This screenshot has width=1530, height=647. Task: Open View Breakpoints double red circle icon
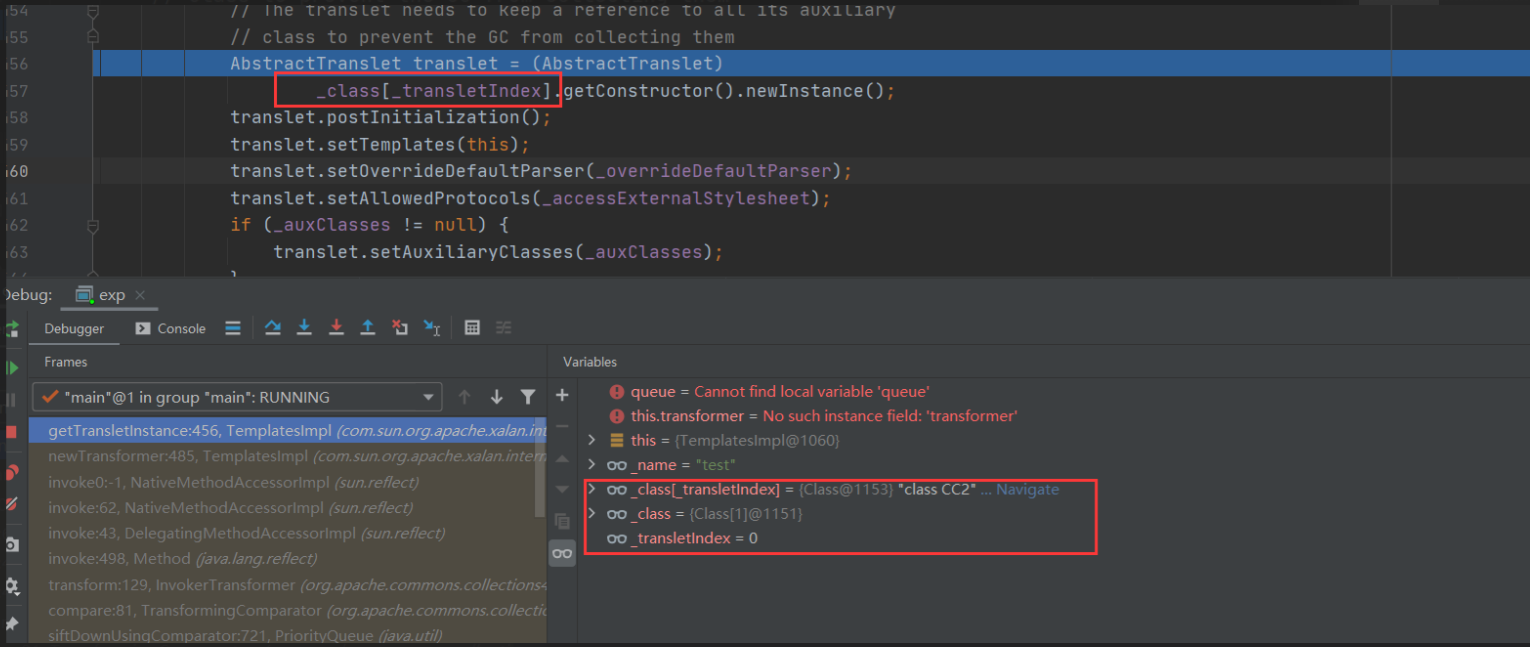click(x=12, y=472)
